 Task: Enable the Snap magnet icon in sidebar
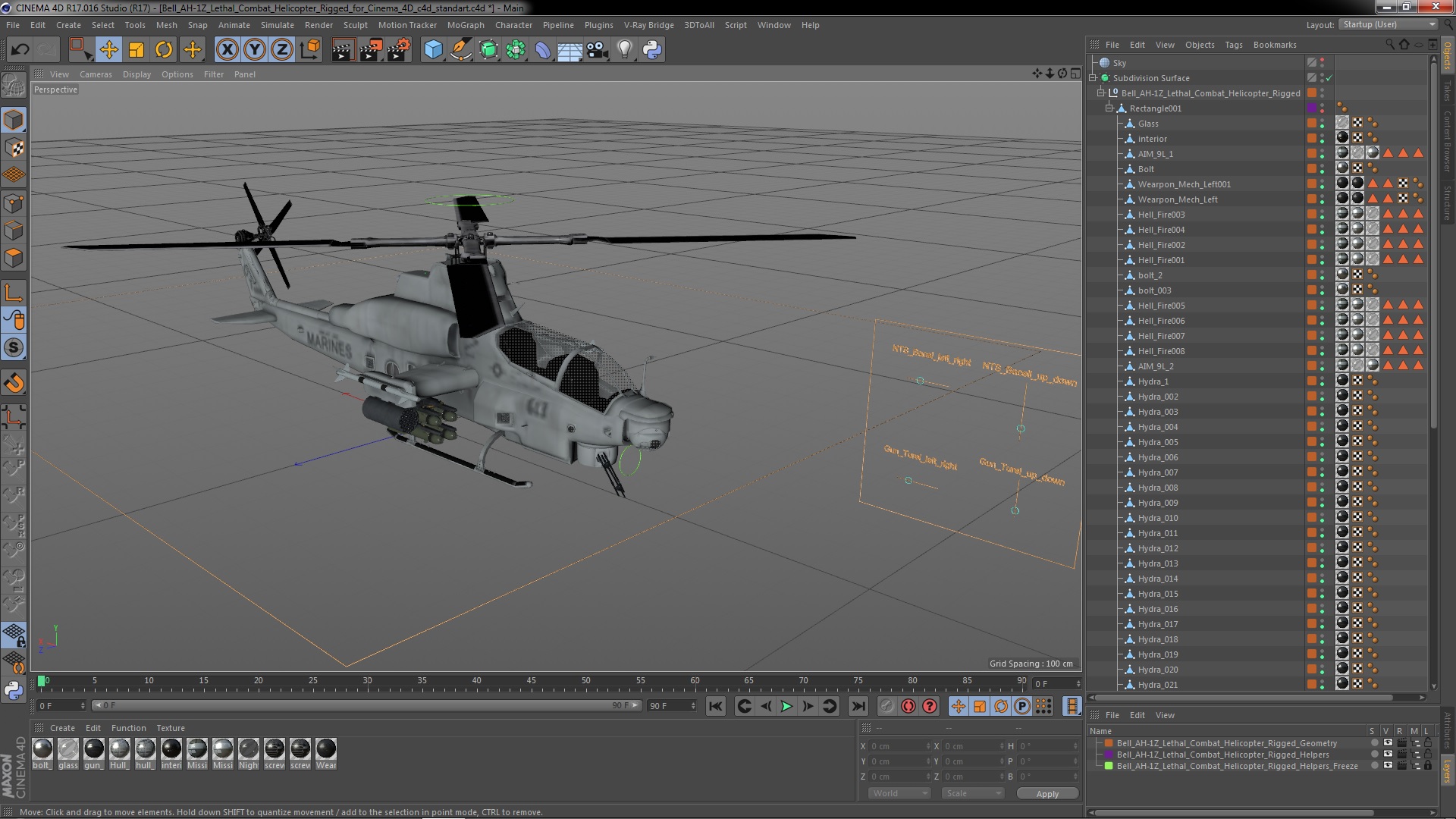pyautogui.click(x=14, y=383)
